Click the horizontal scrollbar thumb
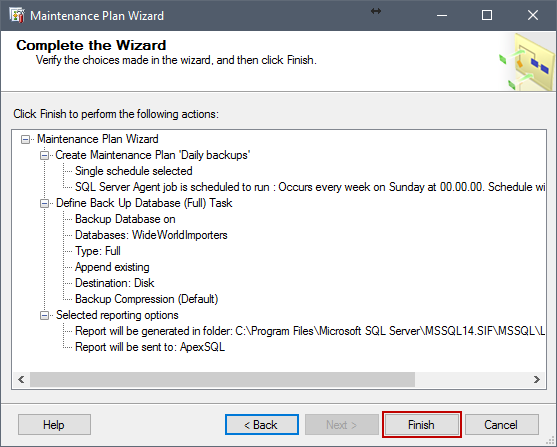557x447 pixels. click(x=222, y=379)
